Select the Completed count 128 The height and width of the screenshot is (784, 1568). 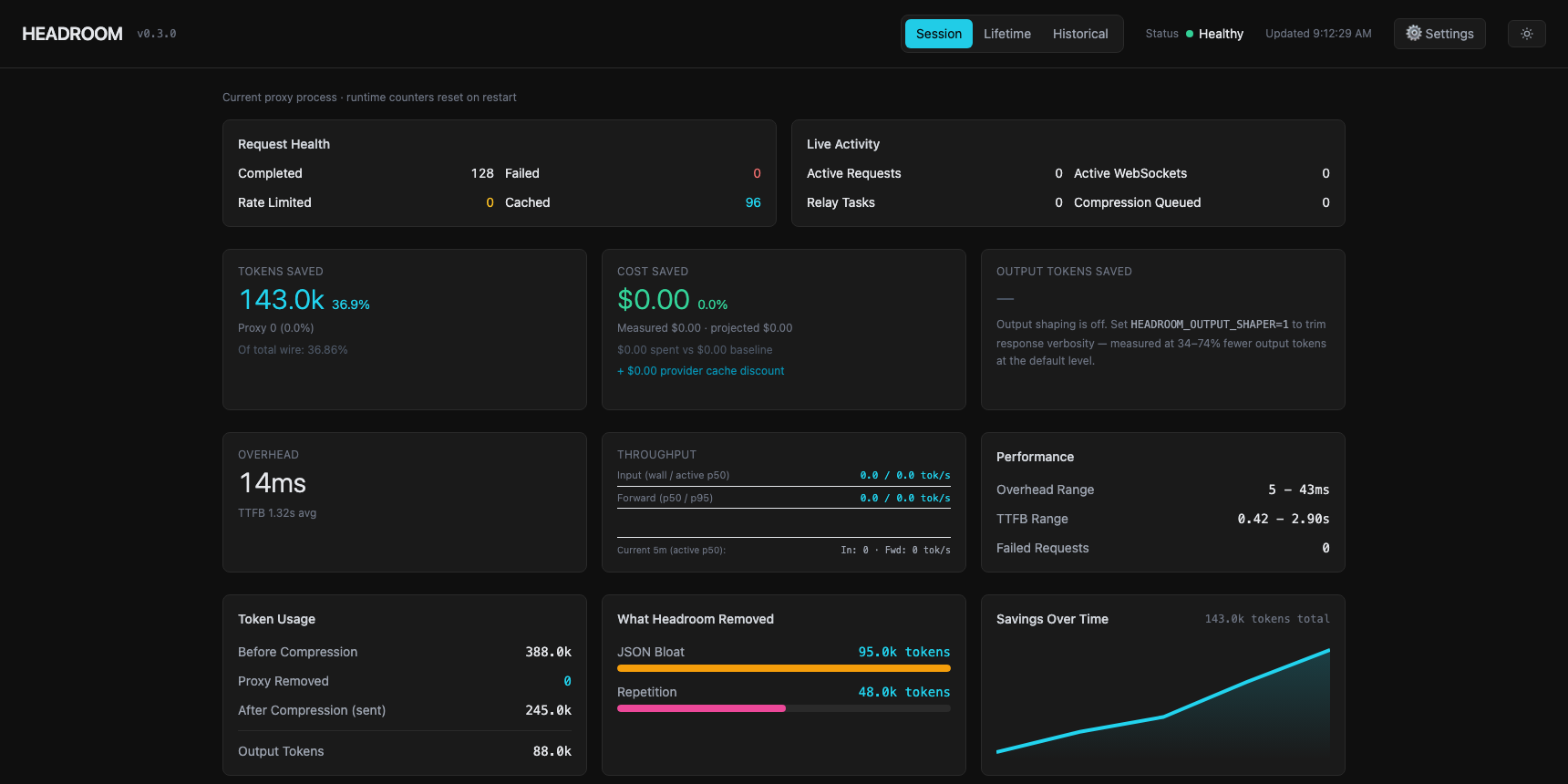click(x=482, y=173)
